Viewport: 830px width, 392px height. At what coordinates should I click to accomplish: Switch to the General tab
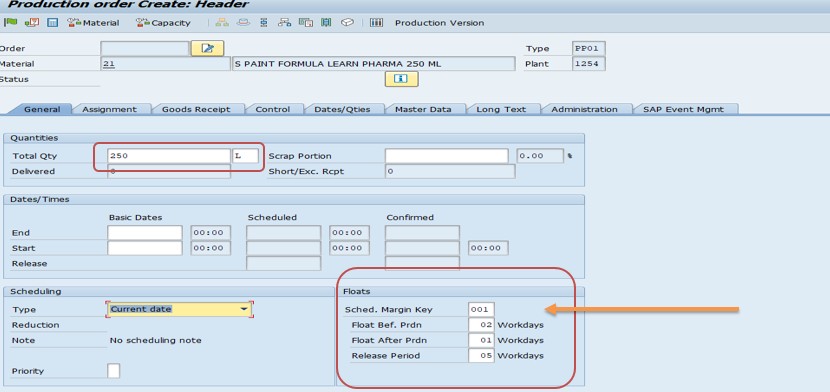click(42, 109)
